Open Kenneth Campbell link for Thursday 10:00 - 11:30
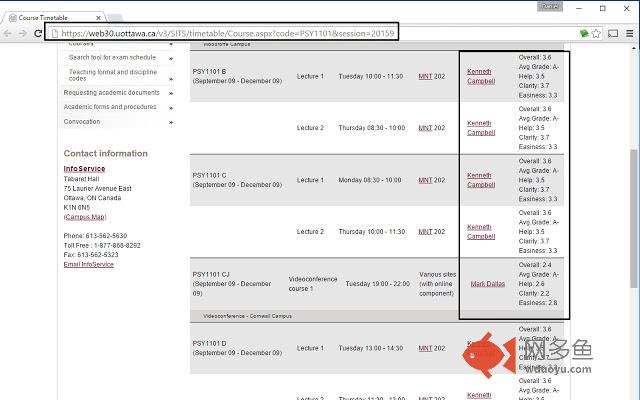640x400 pixels. coord(481,232)
